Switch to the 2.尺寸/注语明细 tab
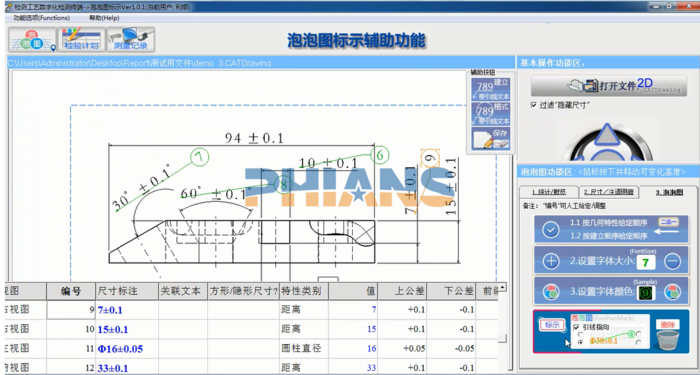The image size is (700, 375). pyautogui.click(x=608, y=192)
